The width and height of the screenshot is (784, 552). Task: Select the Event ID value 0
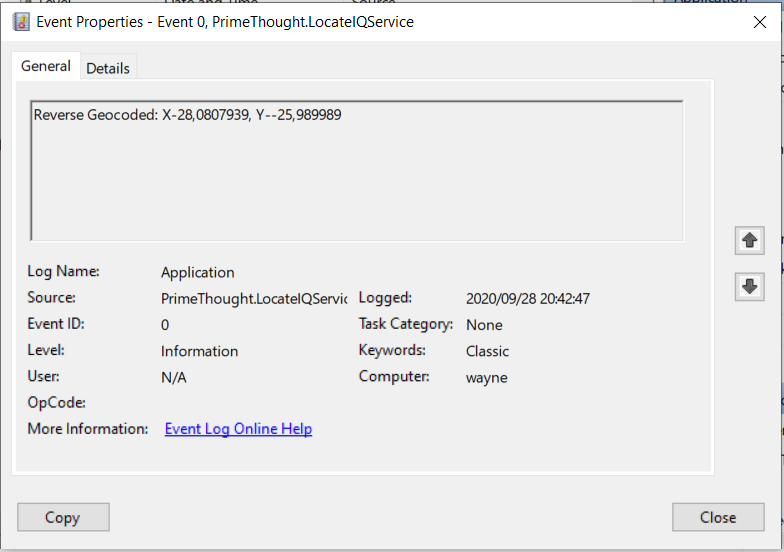(x=165, y=325)
